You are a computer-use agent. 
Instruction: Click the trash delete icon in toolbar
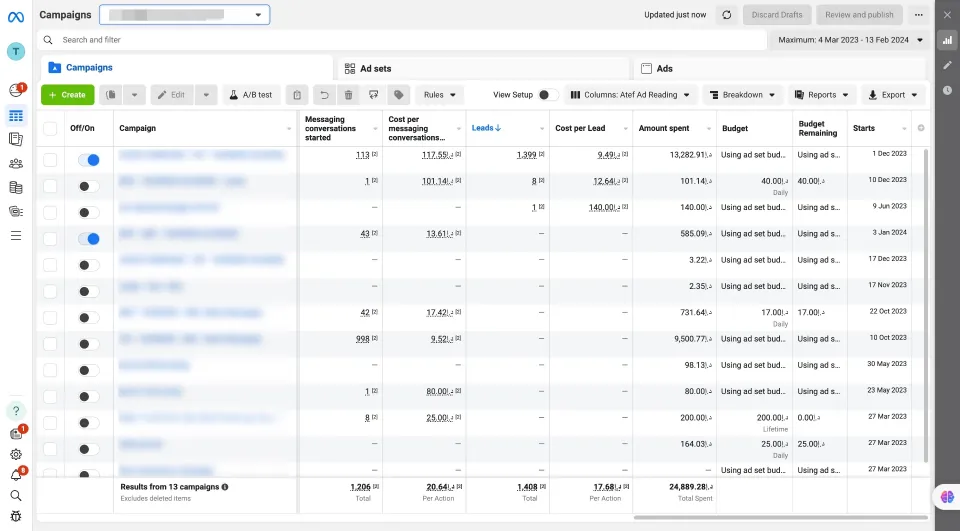tap(348, 95)
